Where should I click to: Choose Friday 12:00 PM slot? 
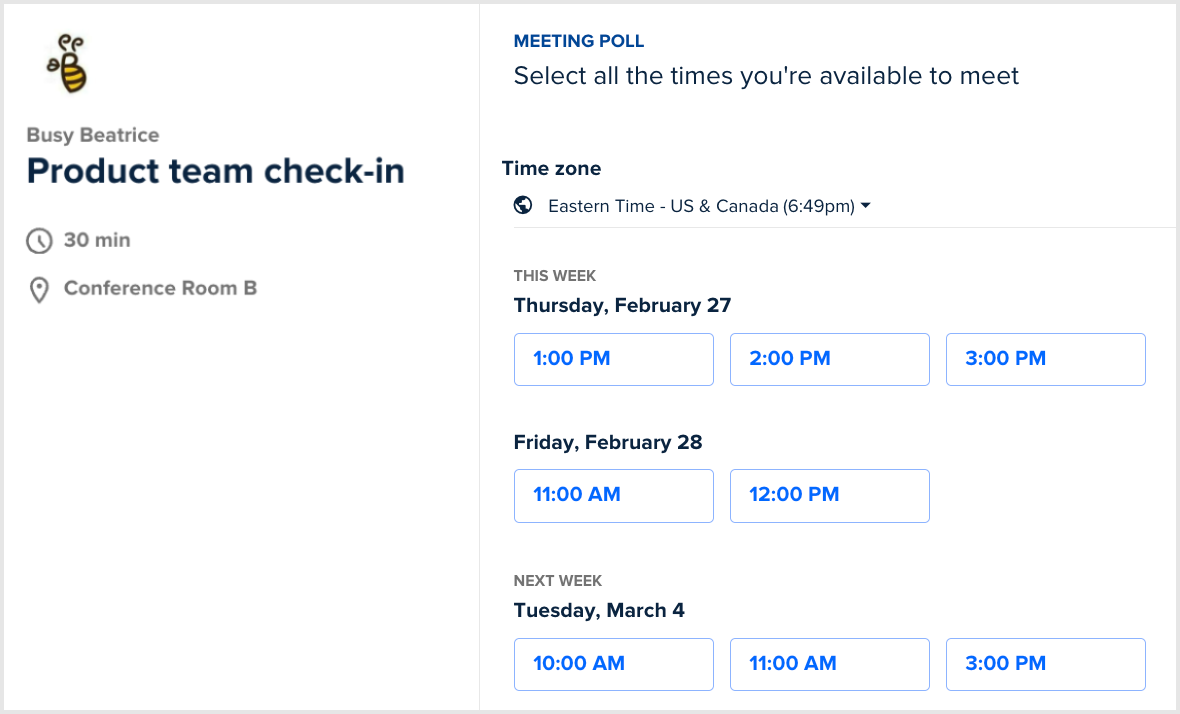829,496
